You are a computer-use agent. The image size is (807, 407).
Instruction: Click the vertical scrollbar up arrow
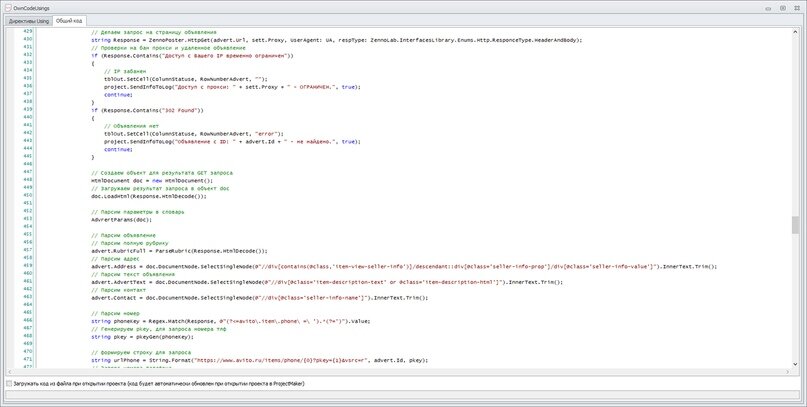[795, 31]
